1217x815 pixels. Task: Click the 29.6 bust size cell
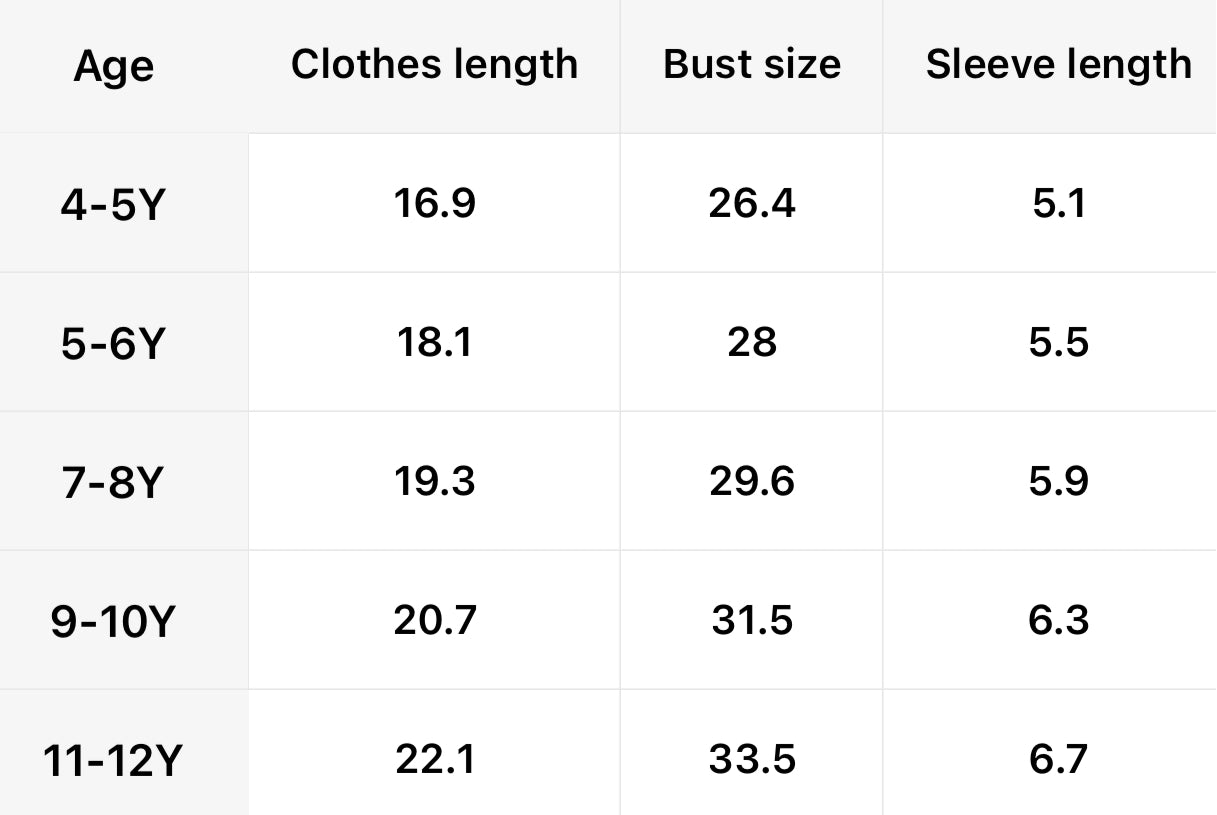coord(752,481)
